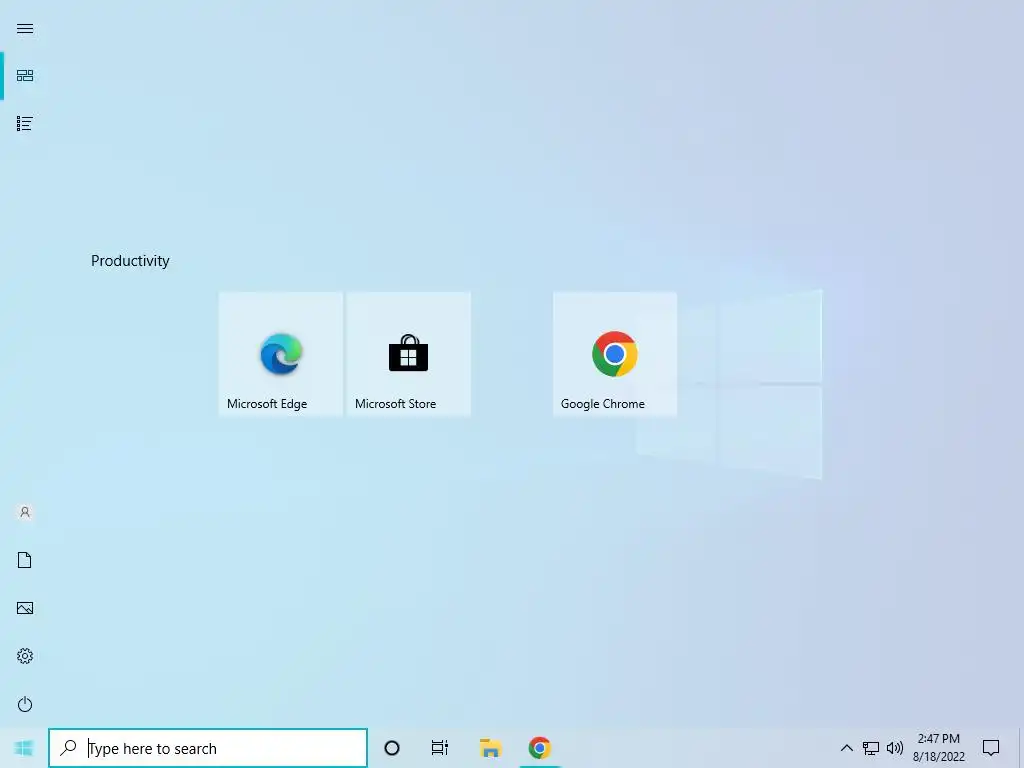Open the Documents folder icon

point(25,560)
